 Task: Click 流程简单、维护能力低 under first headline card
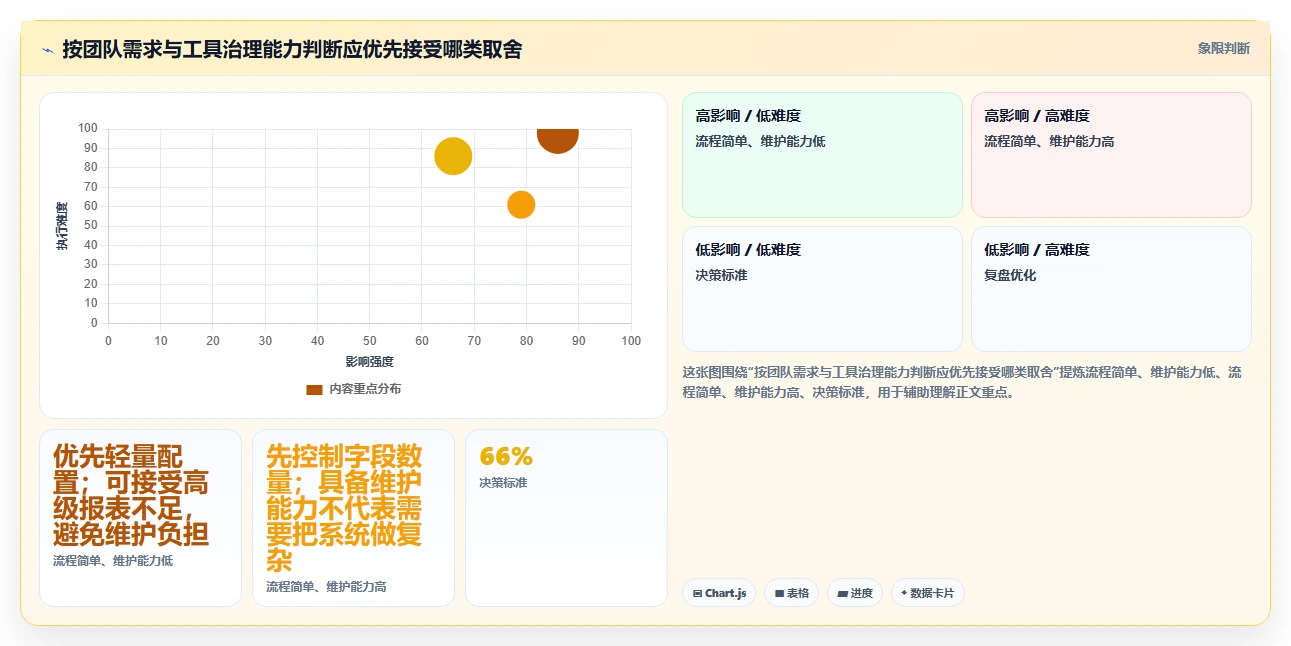coord(113,561)
